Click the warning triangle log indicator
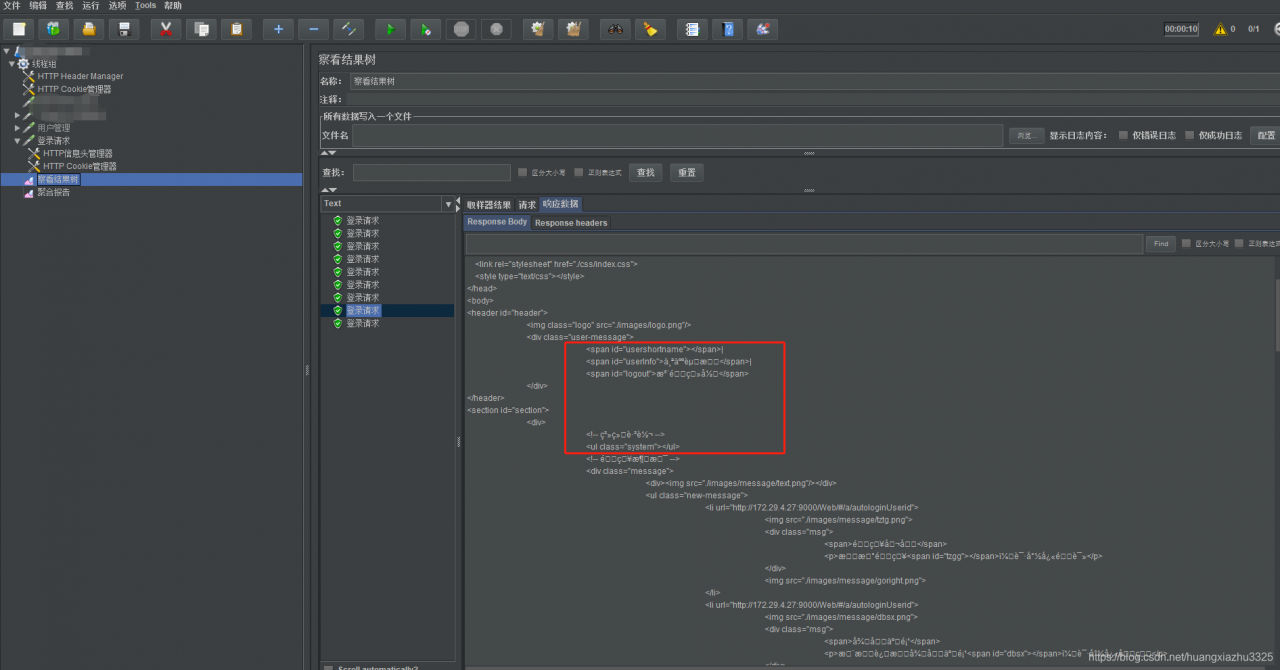1280x670 pixels. pos(1220,29)
